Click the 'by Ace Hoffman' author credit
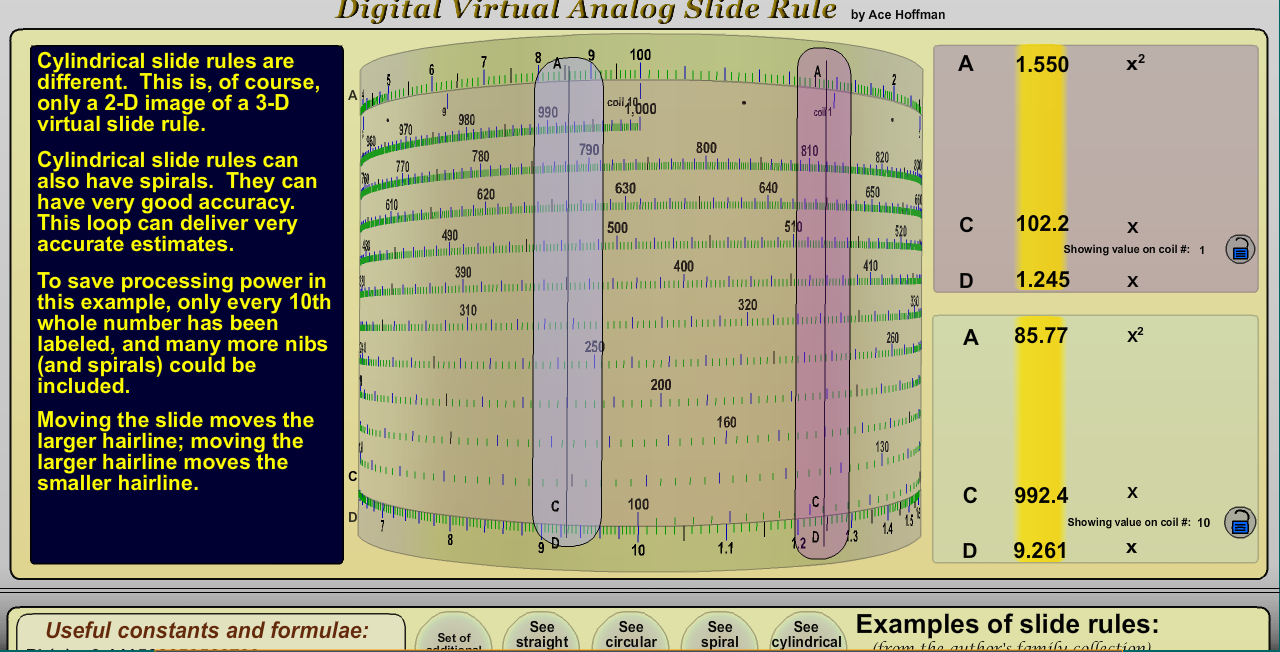This screenshot has height=652, width=1280. click(897, 14)
